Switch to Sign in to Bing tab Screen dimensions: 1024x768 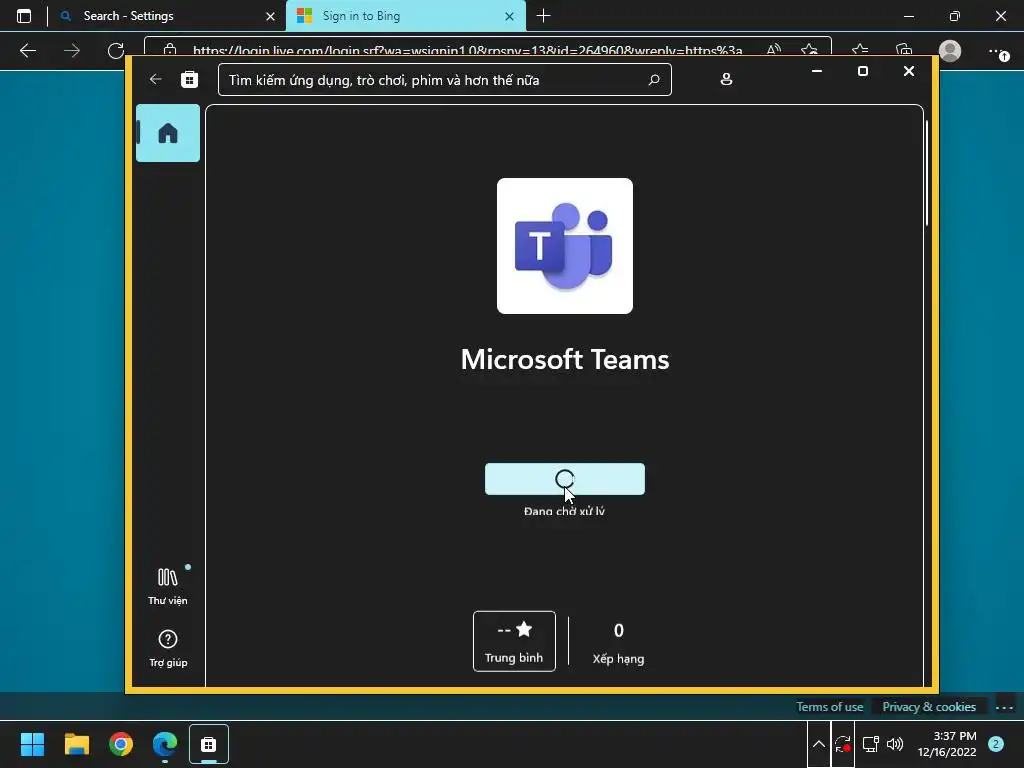[405, 16]
